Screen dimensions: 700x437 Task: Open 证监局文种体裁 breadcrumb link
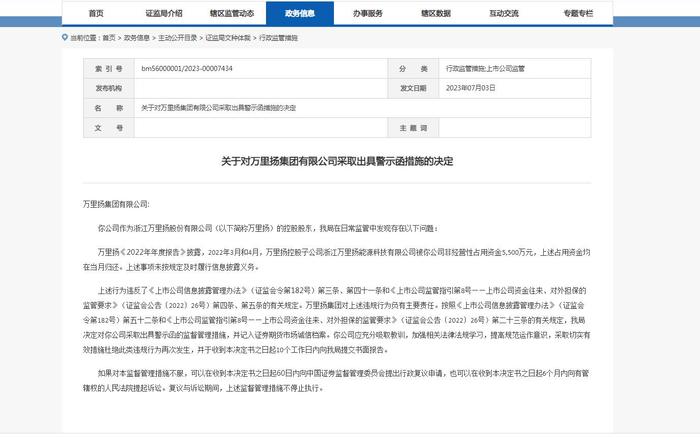[228, 38]
